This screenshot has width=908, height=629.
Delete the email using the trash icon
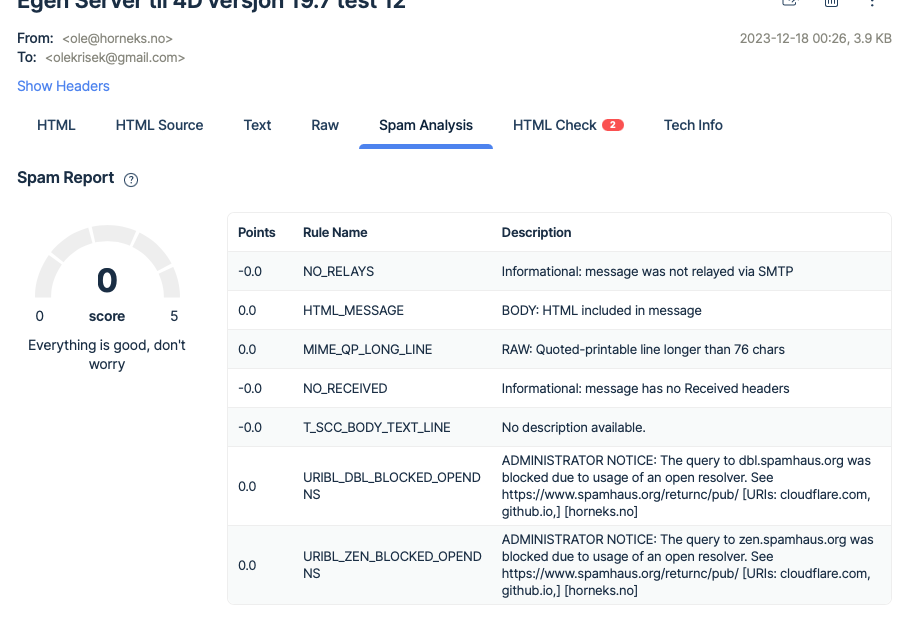point(831,3)
